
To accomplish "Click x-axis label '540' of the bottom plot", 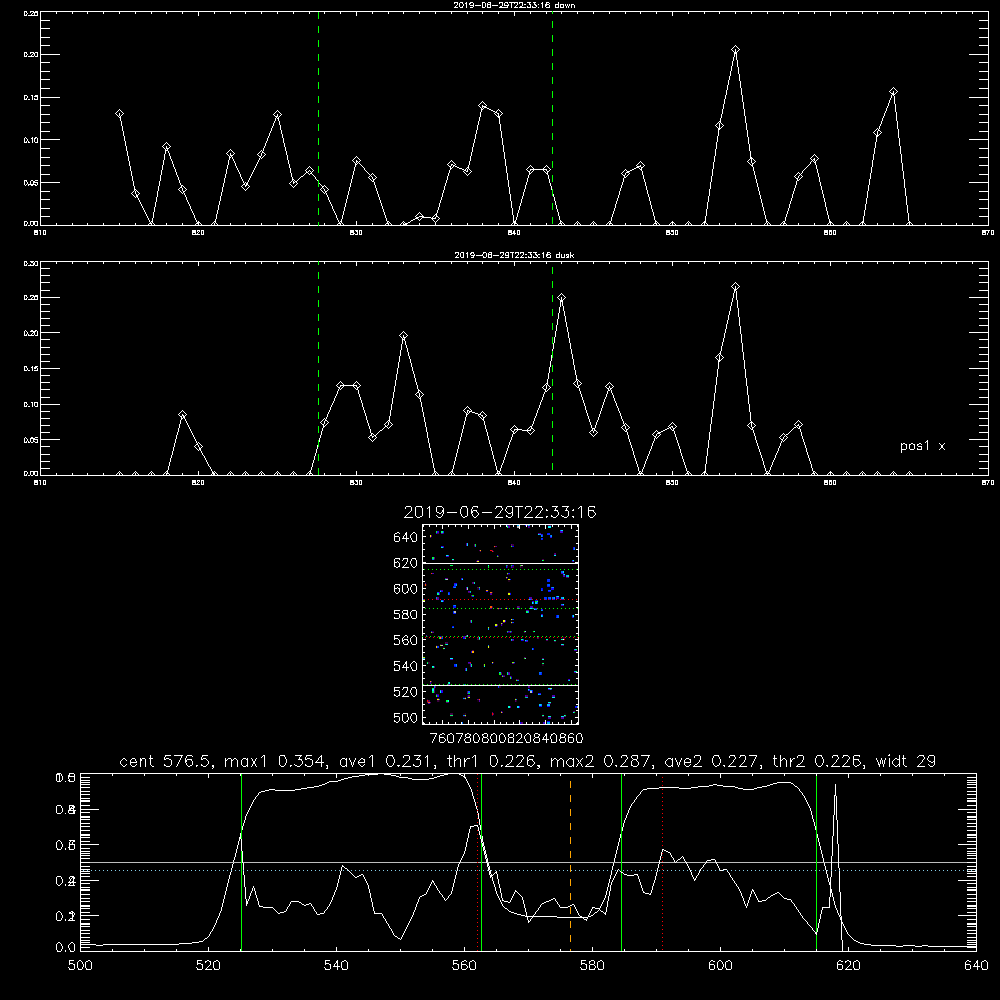I will tap(336, 966).
